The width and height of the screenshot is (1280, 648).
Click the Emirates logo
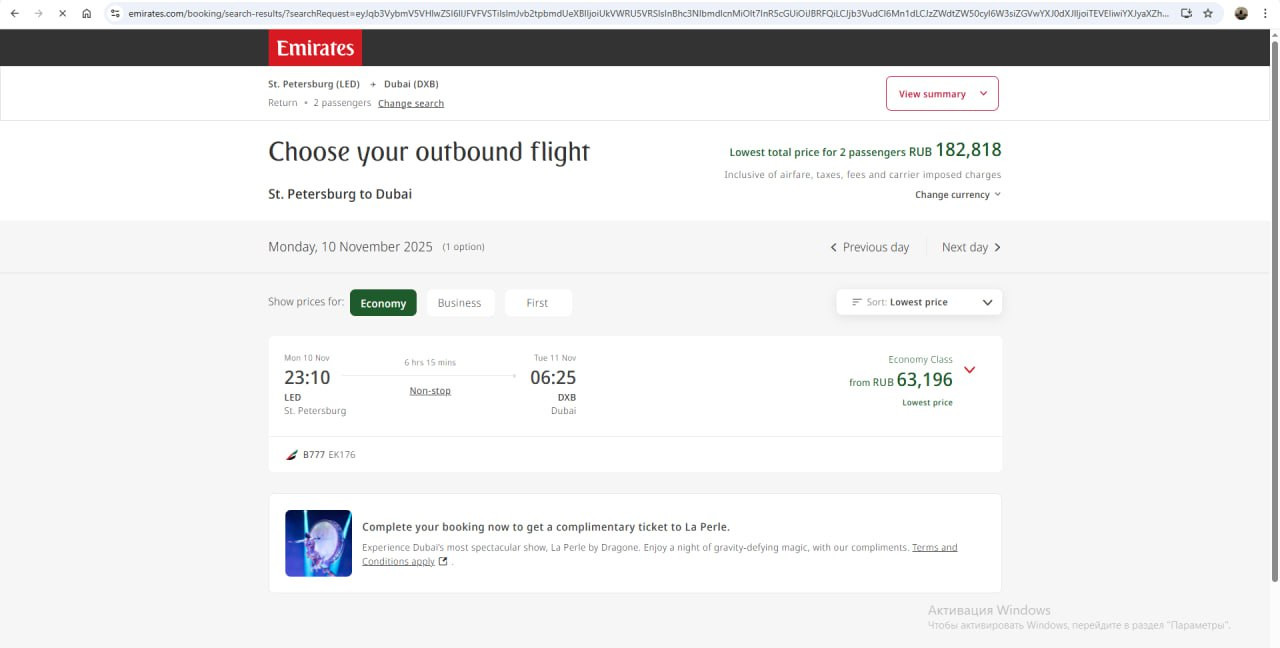tap(315, 48)
